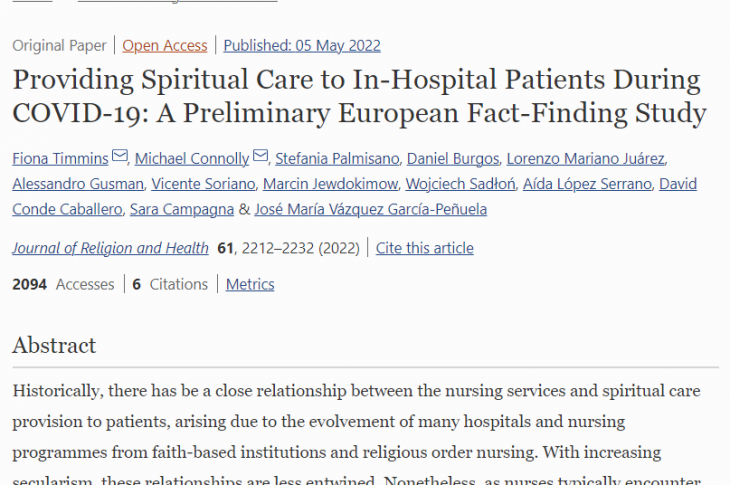Open the article Metrics link

click(250, 284)
